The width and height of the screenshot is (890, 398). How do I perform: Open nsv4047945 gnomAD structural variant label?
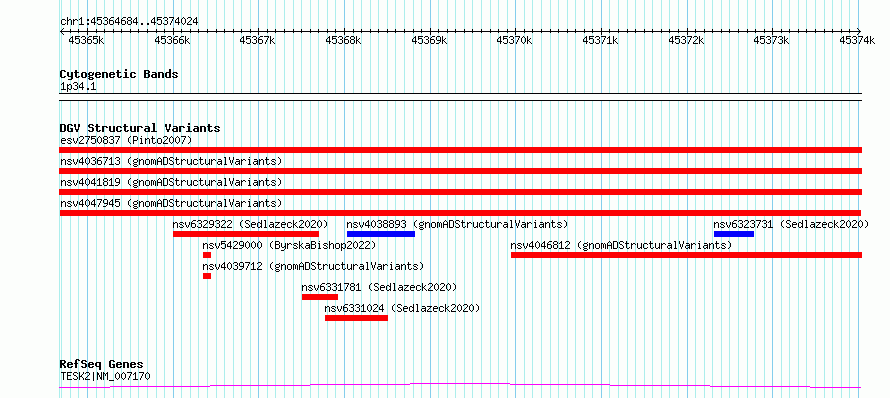[x=171, y=203]
